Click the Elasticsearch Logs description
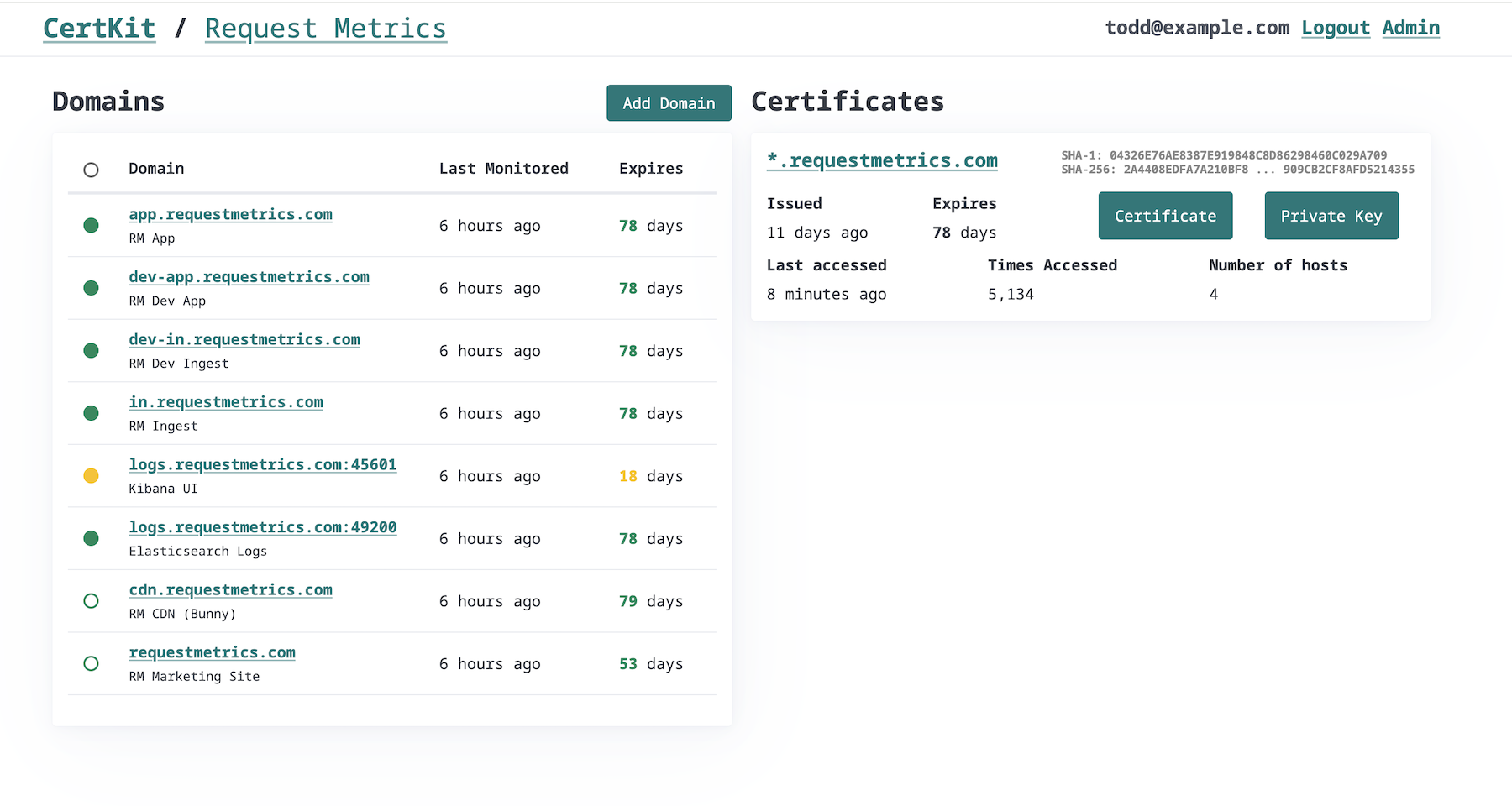Viewport: 1512px width, 806px height. coord(197,552)
